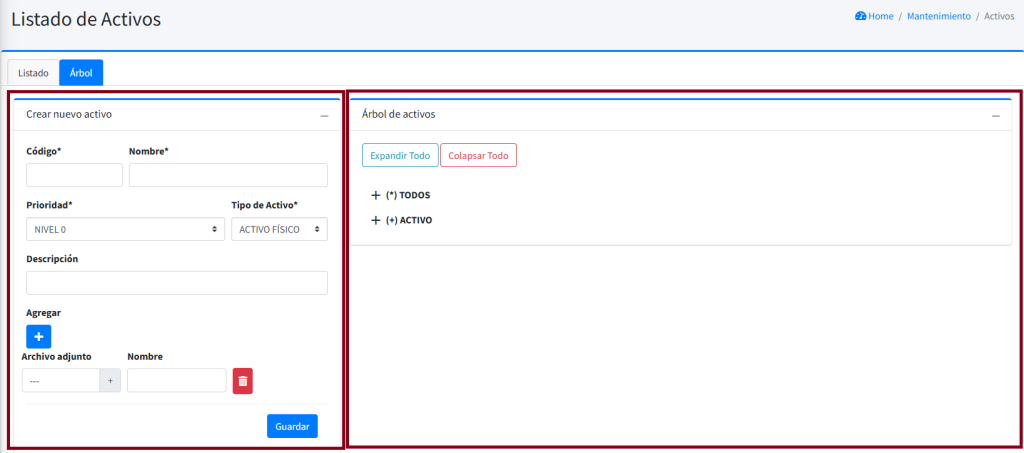Click the Expandir Todo button
Viewport: 1024px width, 453px height.
[x=400, y=156]
